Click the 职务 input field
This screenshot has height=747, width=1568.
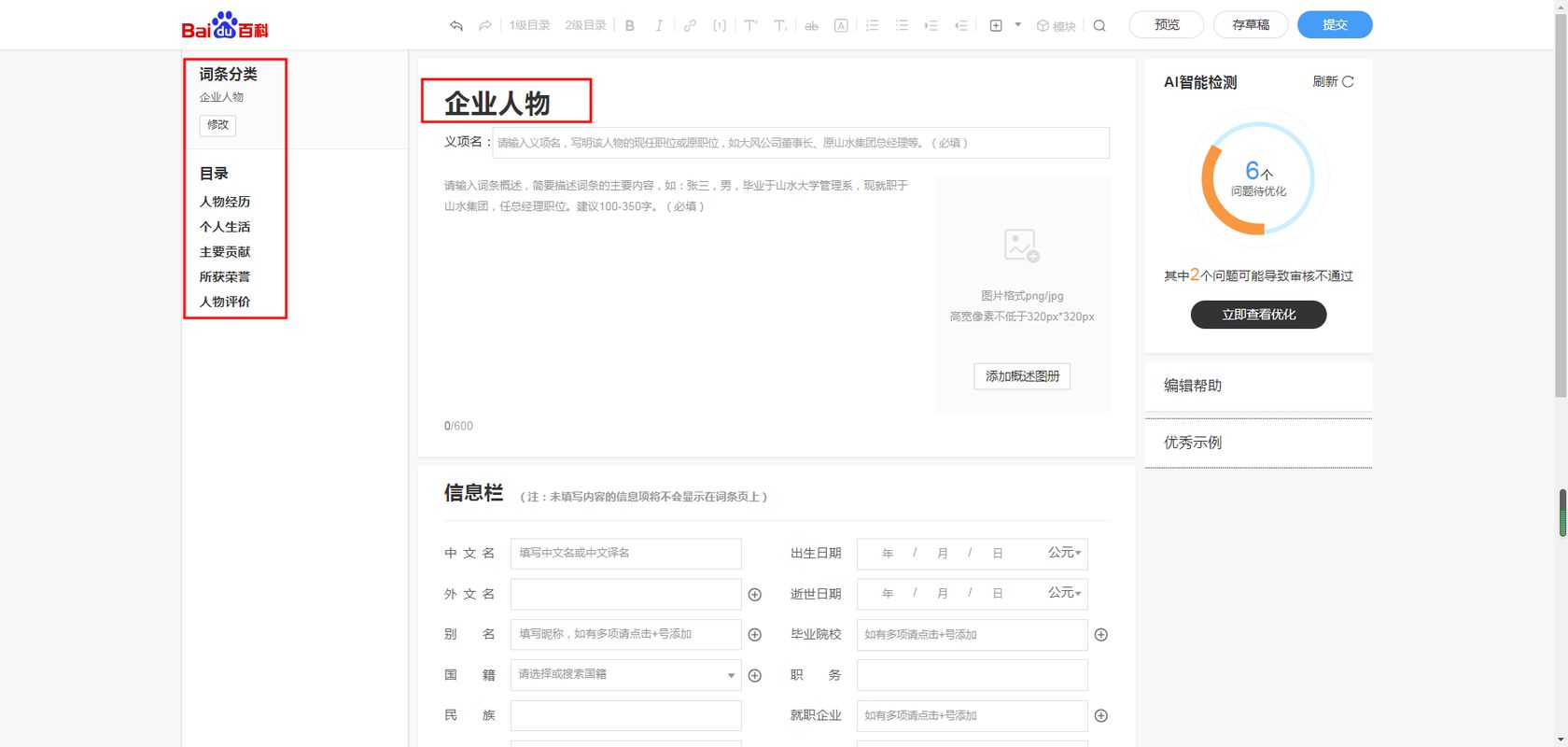pyautogui.click(x=973, y=675)
